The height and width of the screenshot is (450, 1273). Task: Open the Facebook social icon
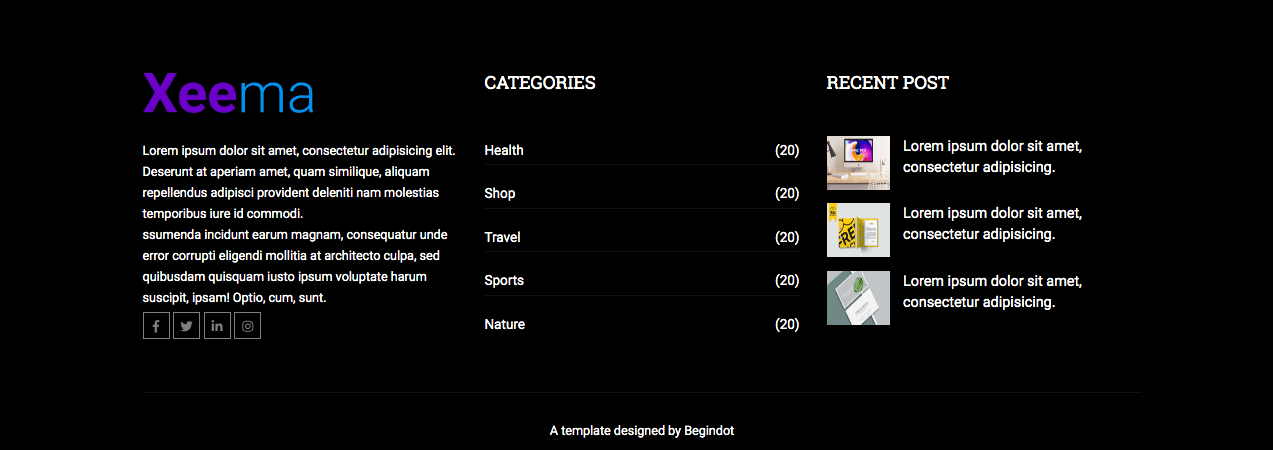coord(156,326)
